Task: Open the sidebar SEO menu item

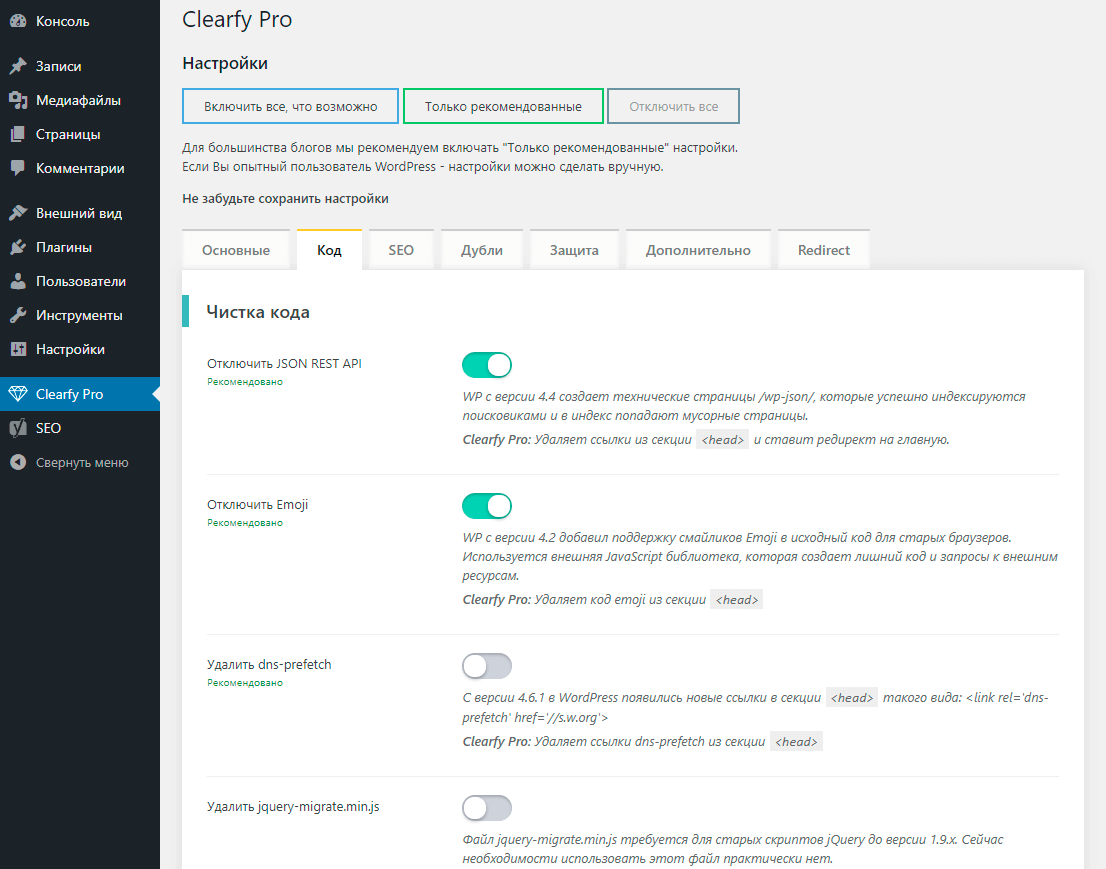Action: click(x=80, y=428)
